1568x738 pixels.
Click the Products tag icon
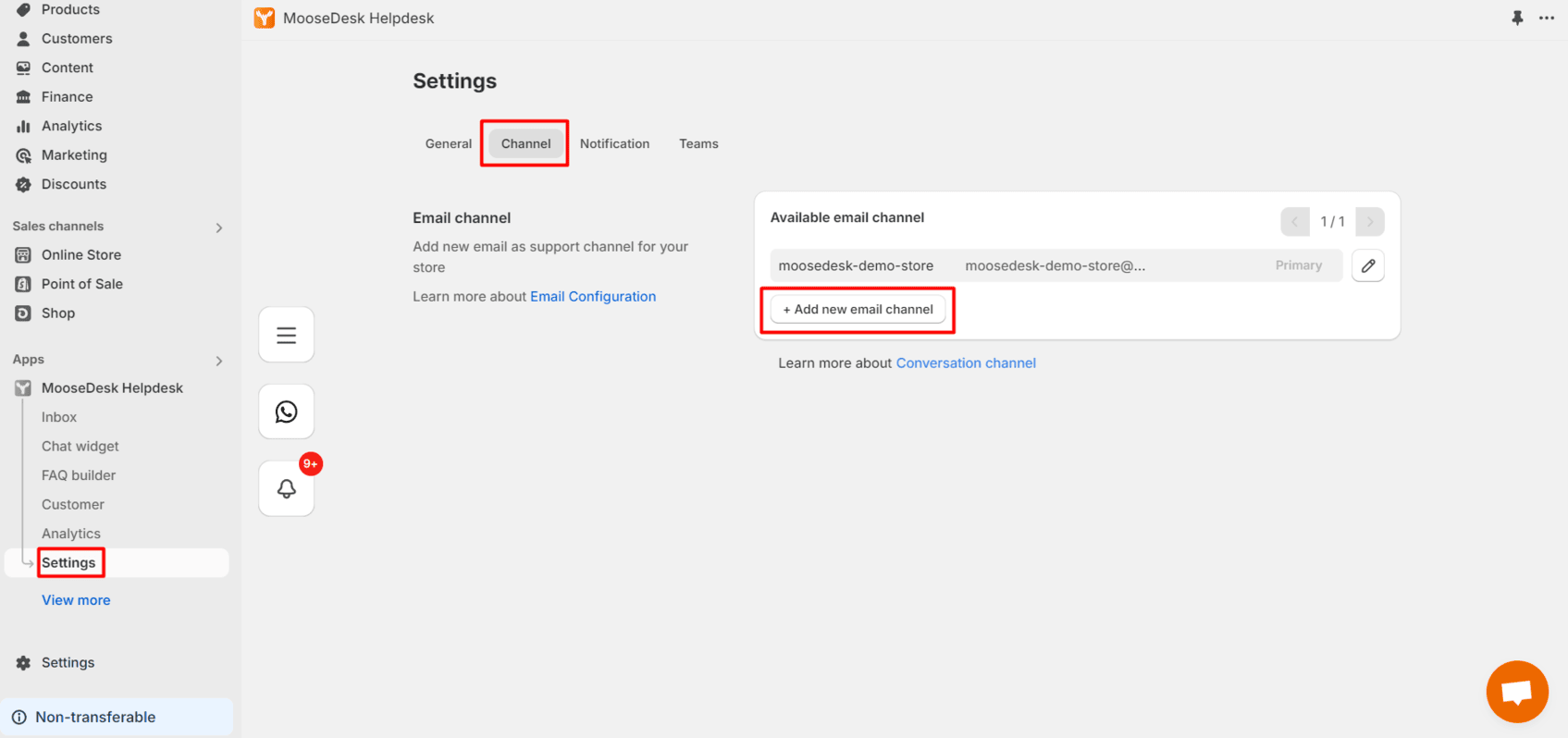[x=23, y=9]
